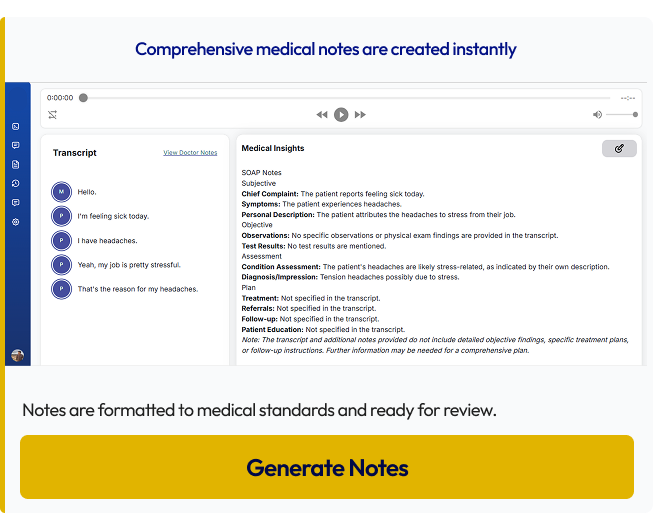Click the top icon in the blue sidebar
The height and width of the screenshot is (513, 653).
tap(16, 126)
